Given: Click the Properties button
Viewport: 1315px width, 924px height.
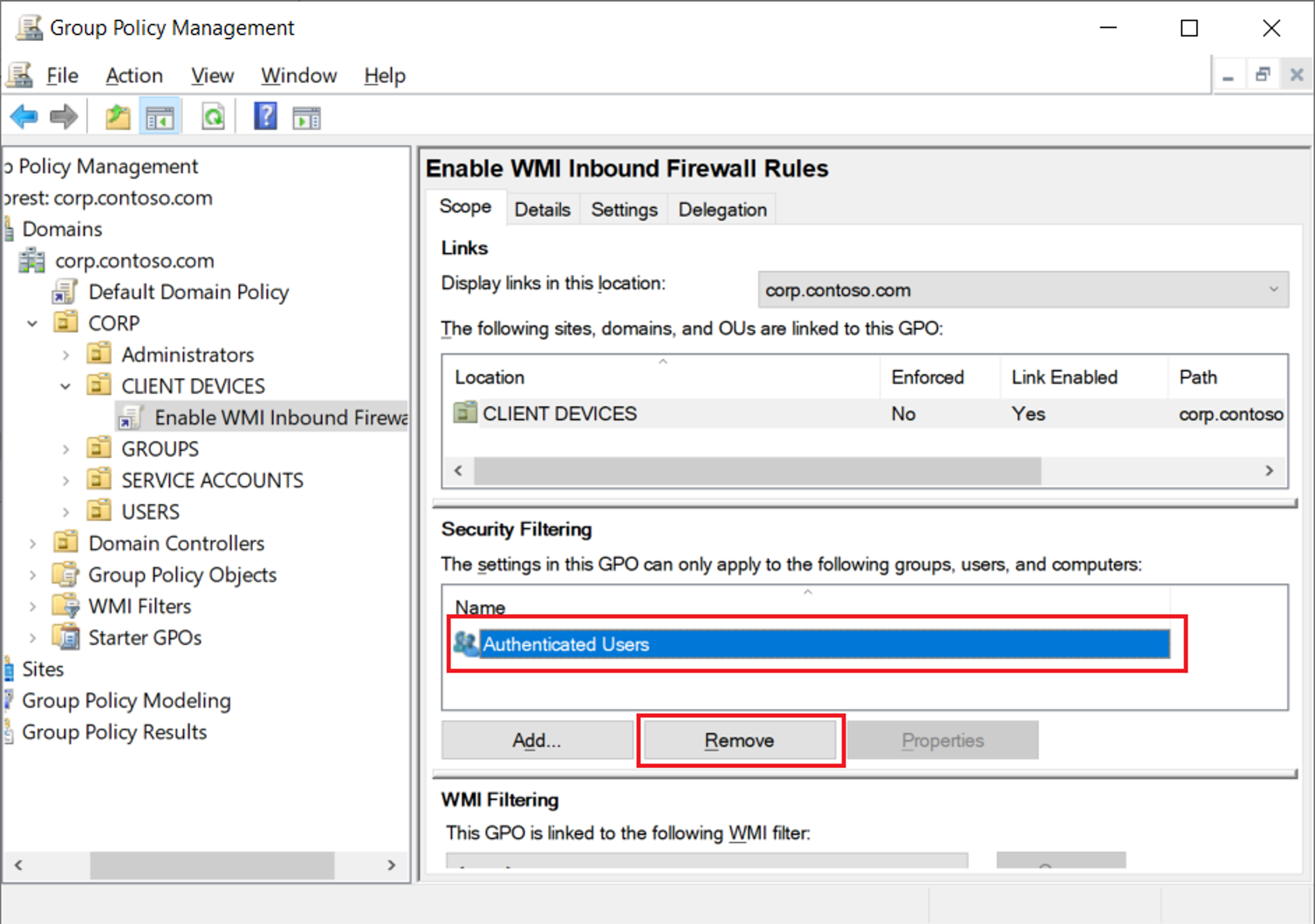Looking at the screenshot, I should [x=943, y=740].
